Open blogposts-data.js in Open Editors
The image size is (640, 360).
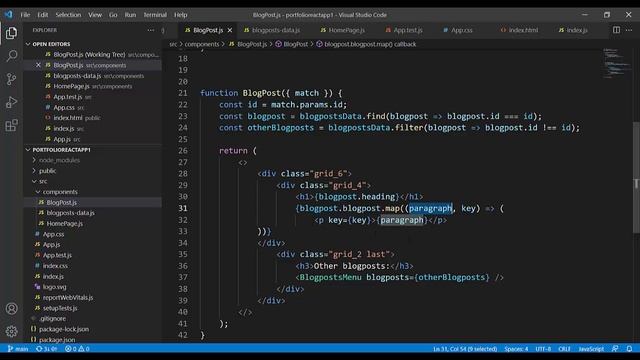tap(92, 76)
